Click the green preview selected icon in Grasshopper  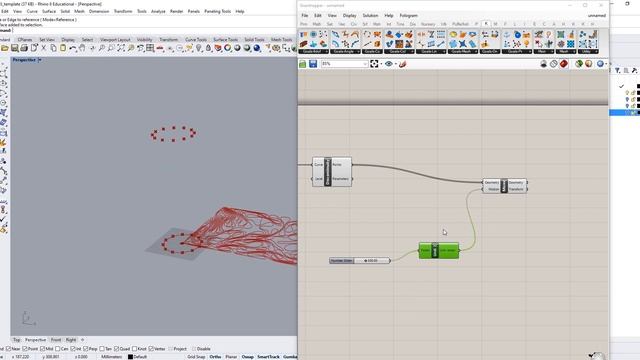coord(579,64)
